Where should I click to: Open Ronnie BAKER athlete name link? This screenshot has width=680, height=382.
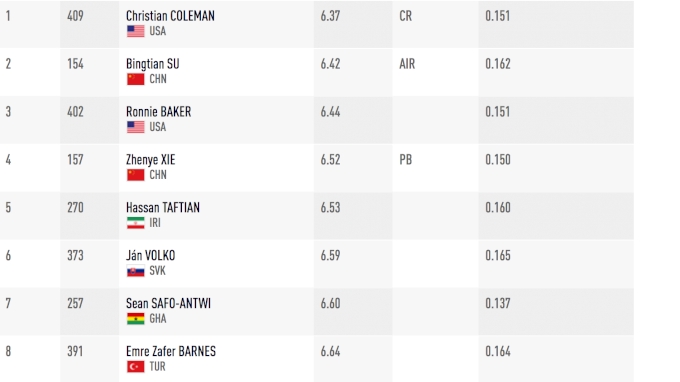[158, 112]
